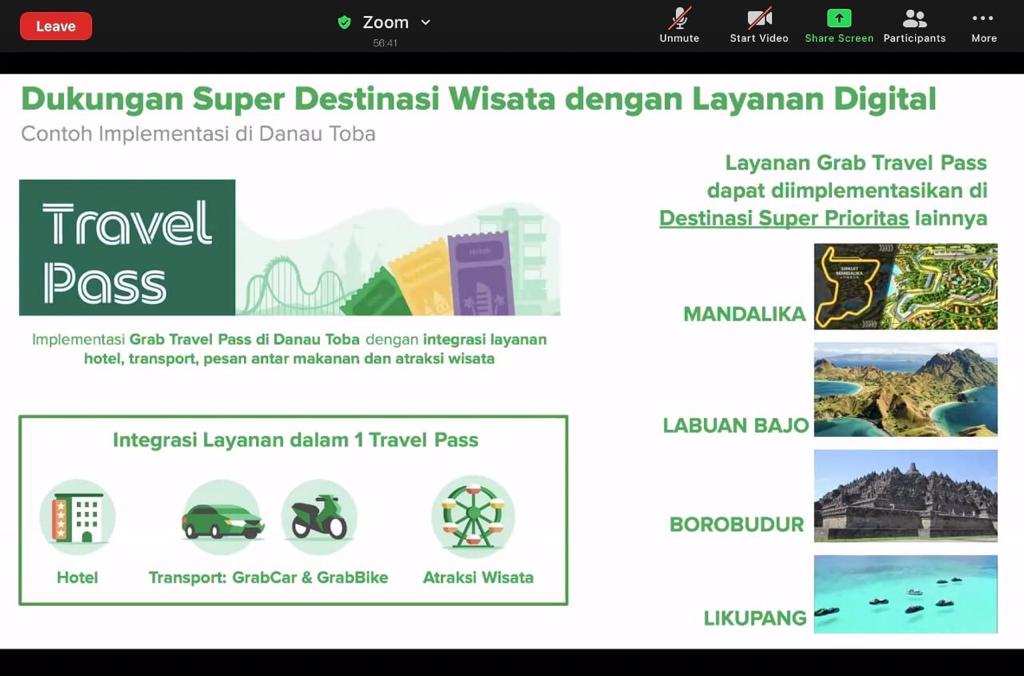Click the Likupang sea photo
The width and height of the screenshot is (1024, 676).
[x=905, y=594]
